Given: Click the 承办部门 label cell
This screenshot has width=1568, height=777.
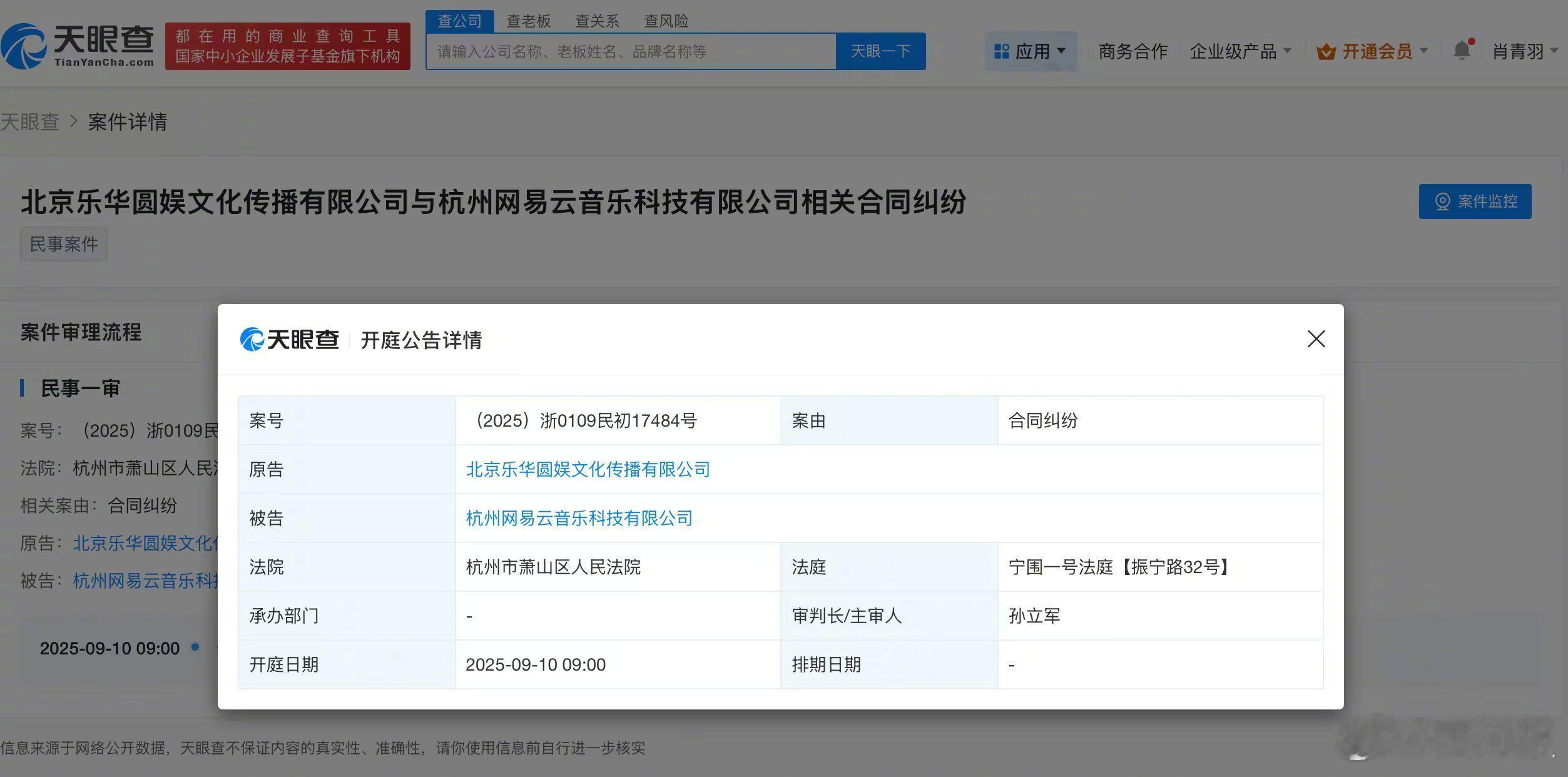Looking at the screenshot, I should 347,616.
